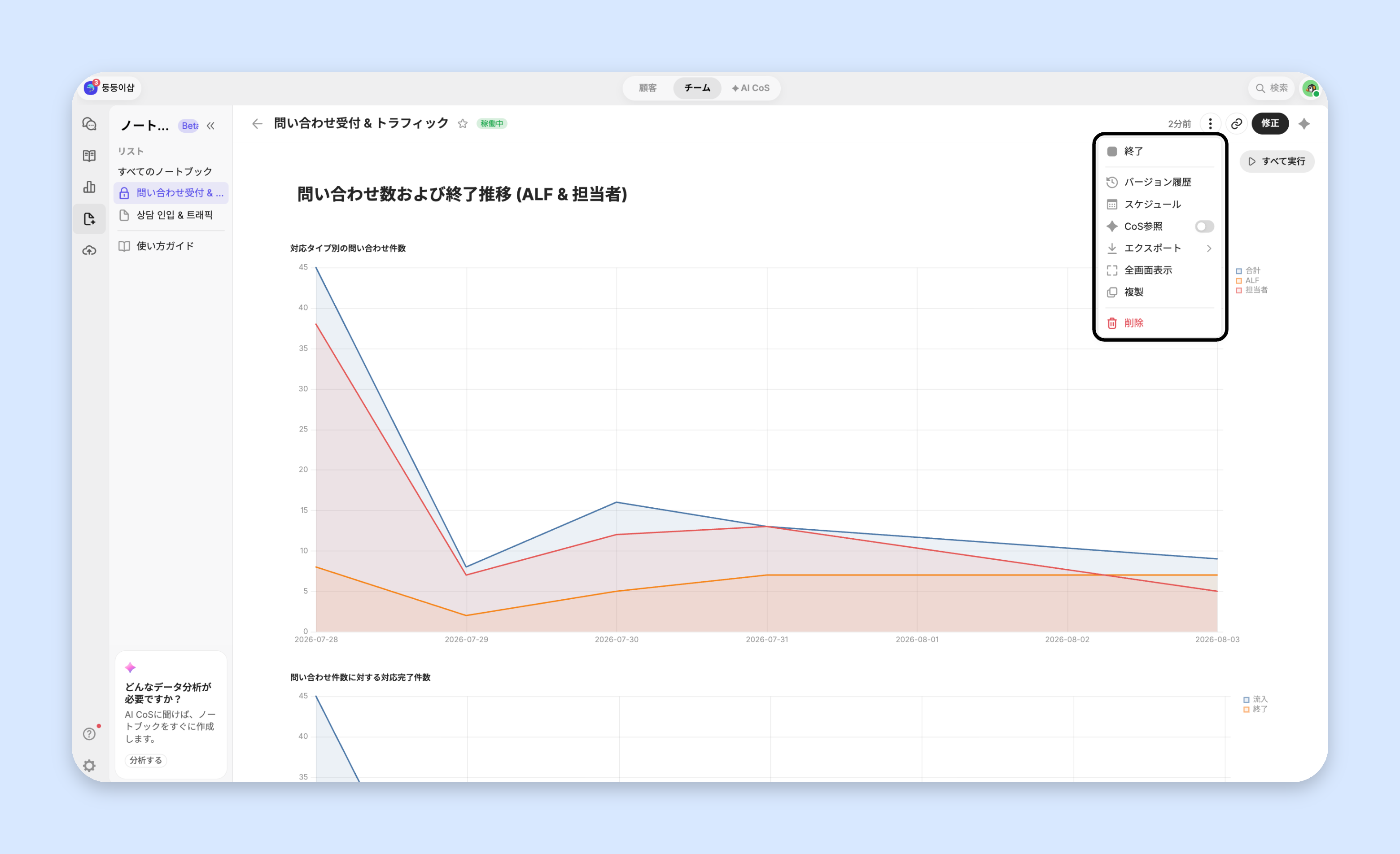
Task: Click the すべて実行 run all button
Action: tap(1277, 161)
